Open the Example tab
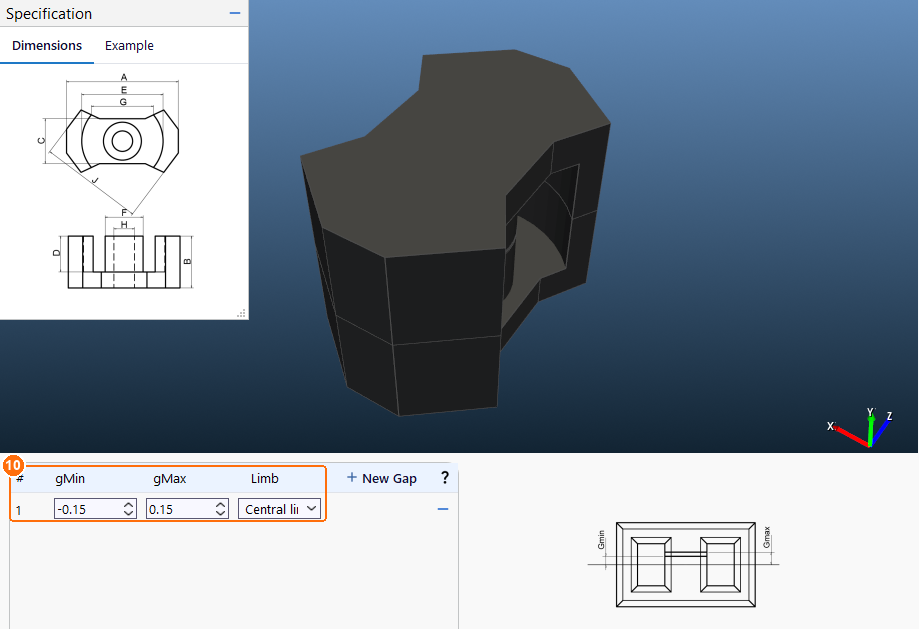The width and height of the screenshot is (919, 629). [129, 46]
